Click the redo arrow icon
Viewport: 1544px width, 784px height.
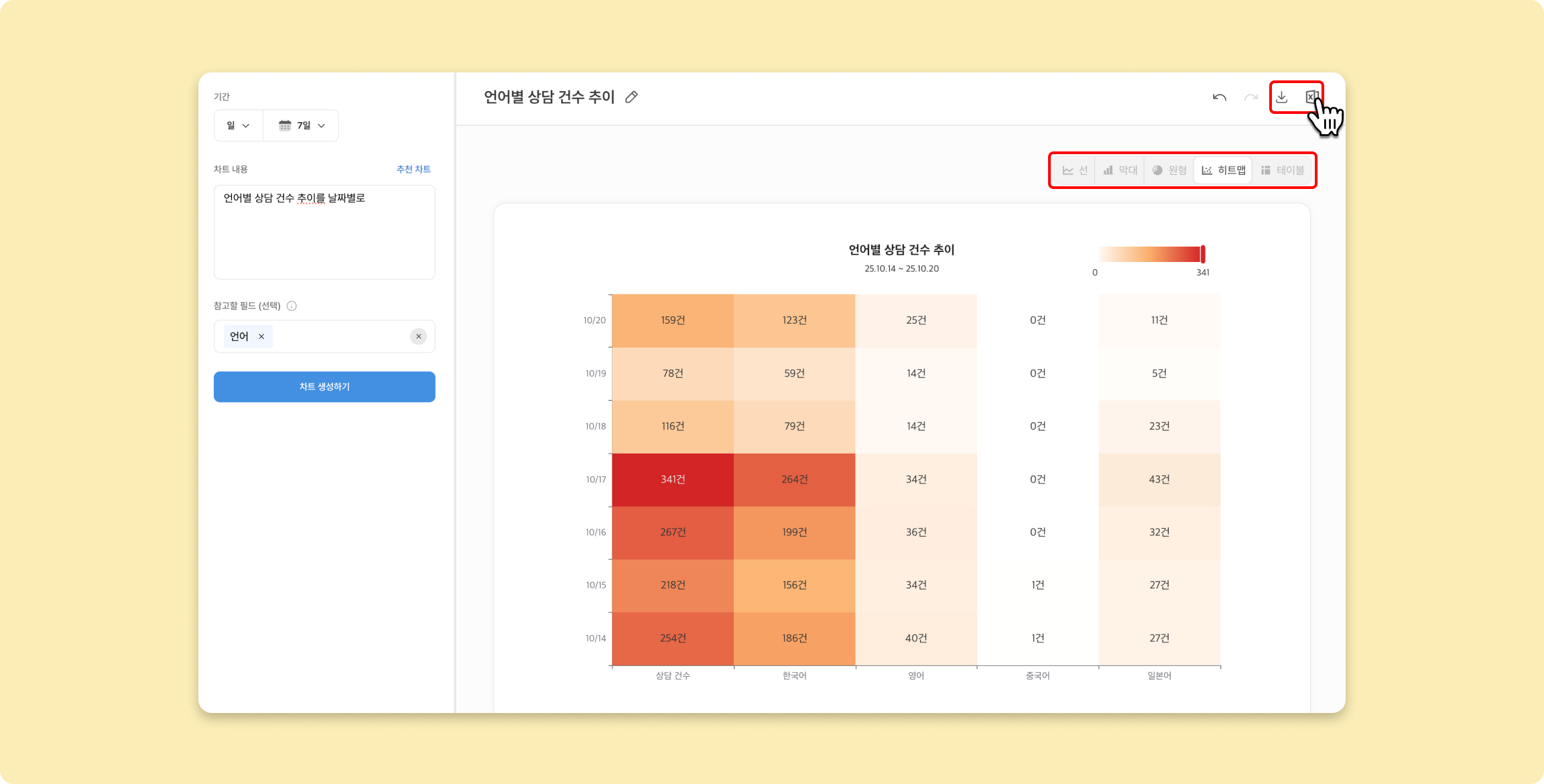1250,98
